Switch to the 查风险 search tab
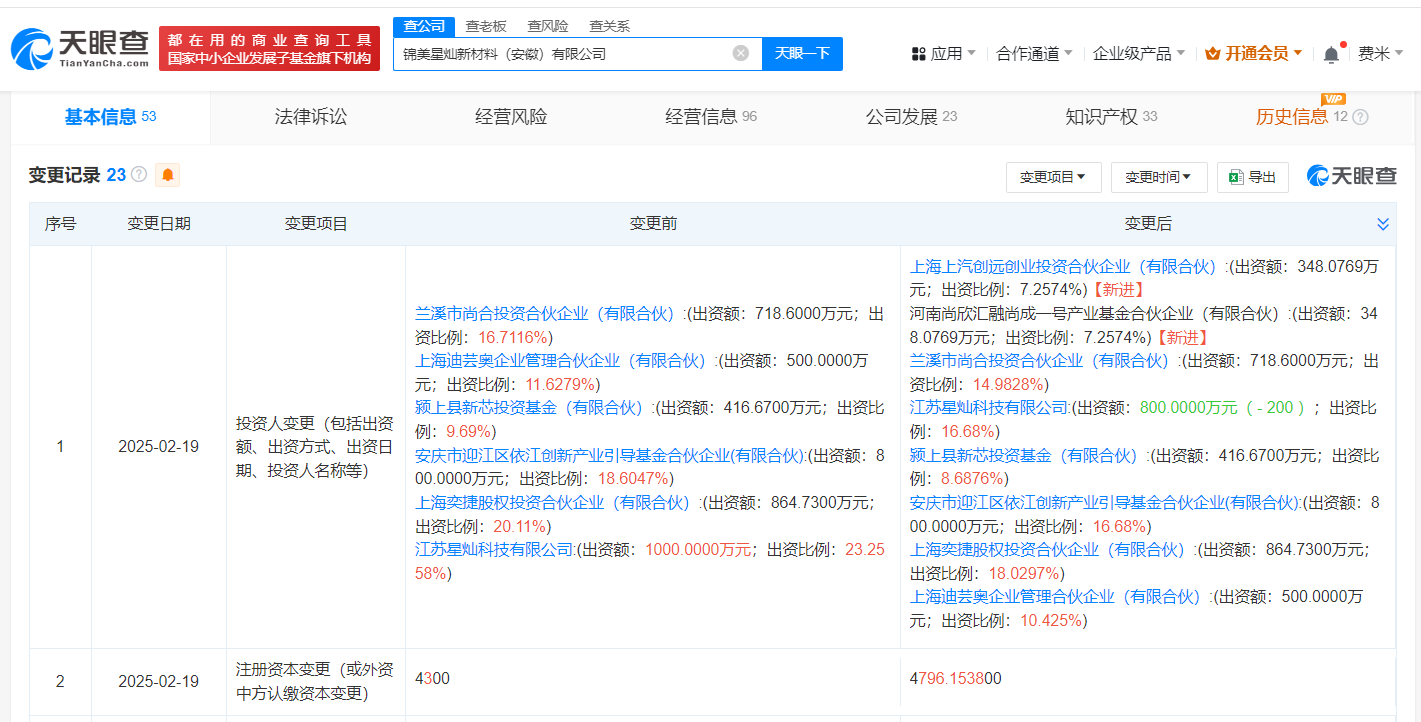This screenshot has width=1421, height=722. coord(548,26)
